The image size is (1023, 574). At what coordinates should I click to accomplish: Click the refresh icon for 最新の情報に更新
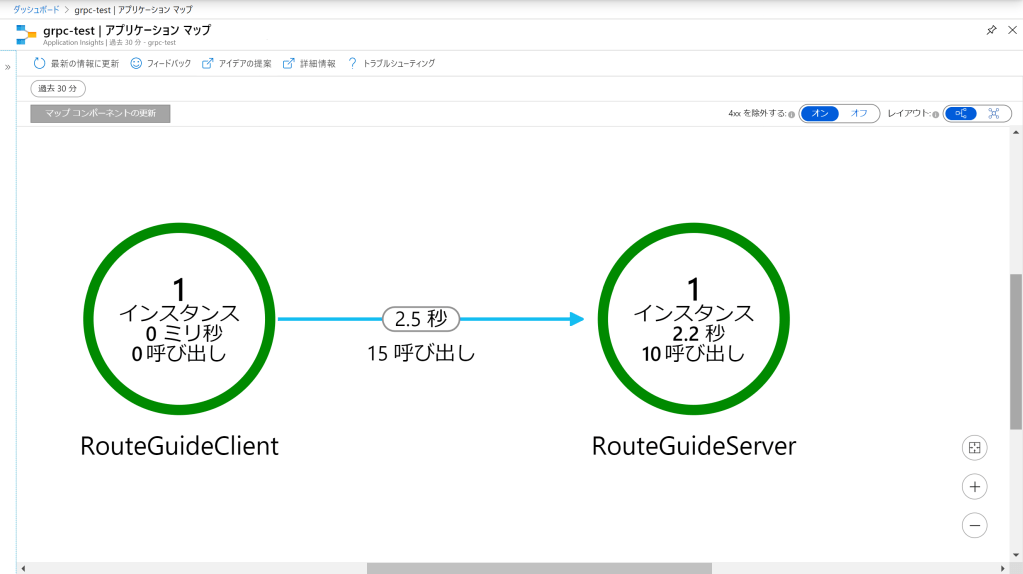pyautogui.click(x=40, y=63)
